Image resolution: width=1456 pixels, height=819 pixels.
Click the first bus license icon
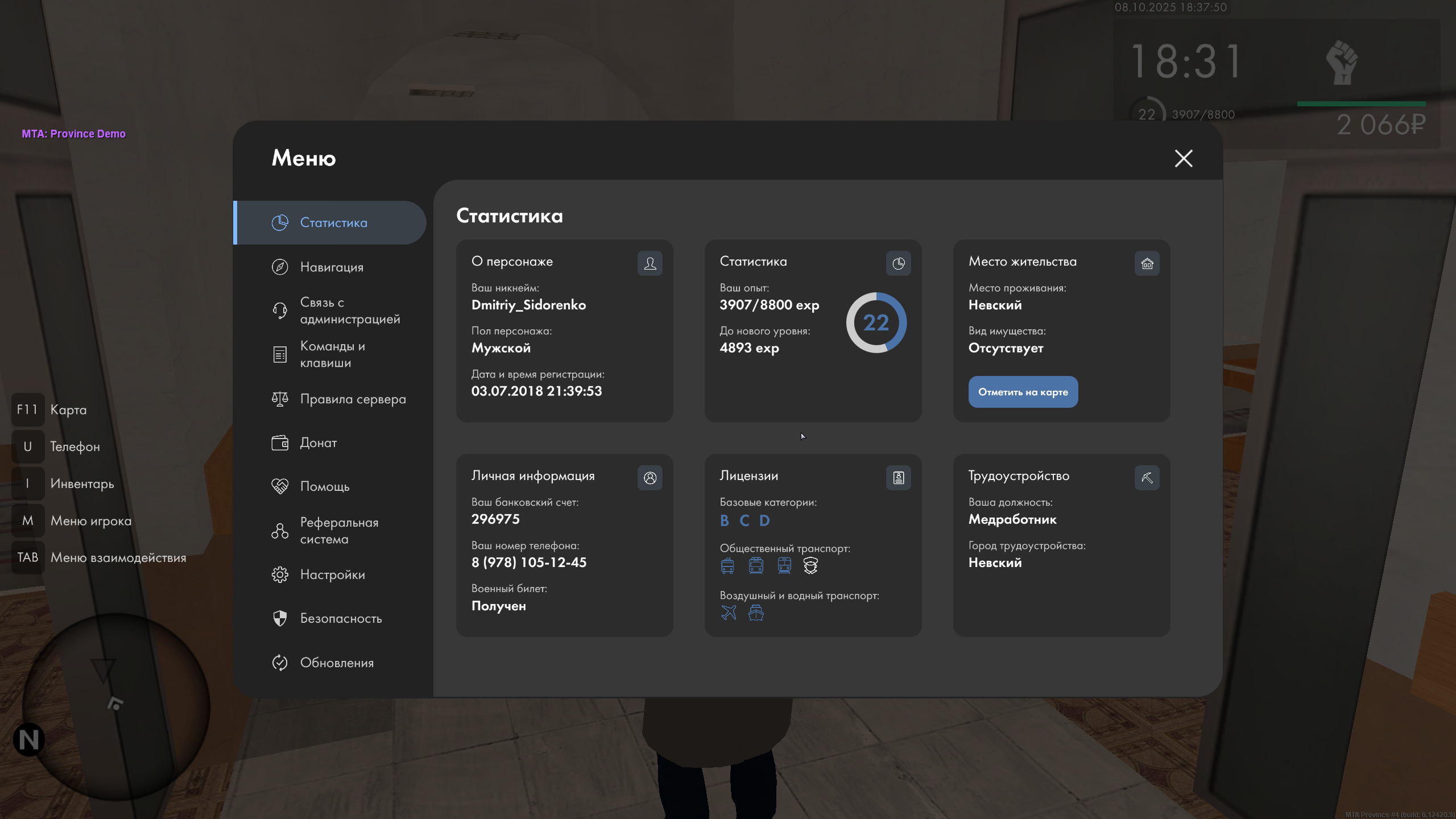pyautogui.click(x=727, y=565)
